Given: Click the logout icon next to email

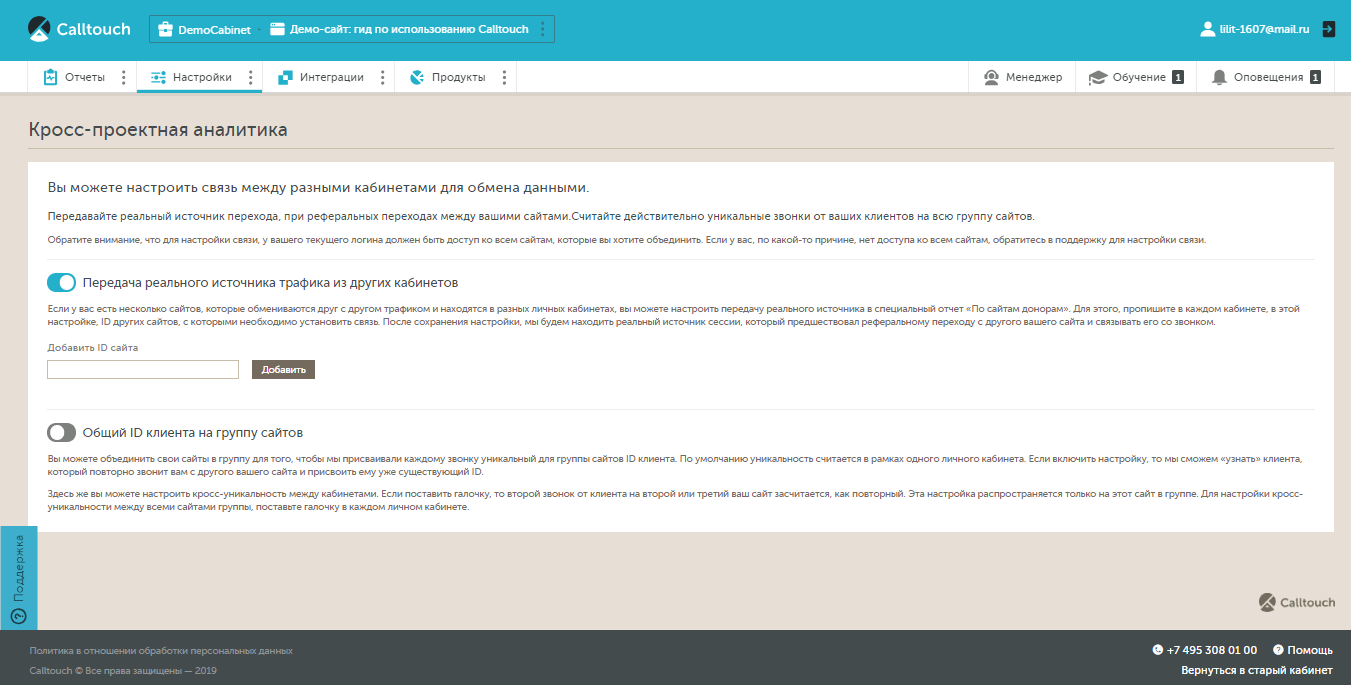Looking at the screenshot, I should [x=1328, y=29].
